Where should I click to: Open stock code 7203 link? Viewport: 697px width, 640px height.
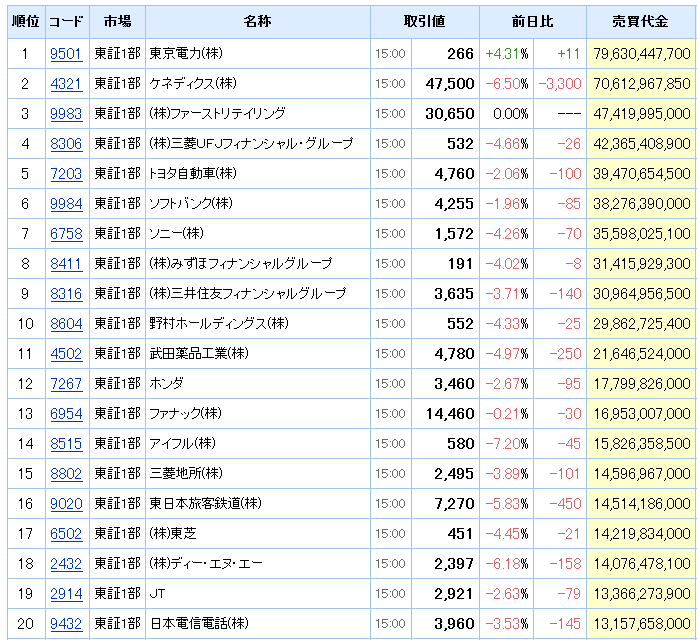(66, 174)
